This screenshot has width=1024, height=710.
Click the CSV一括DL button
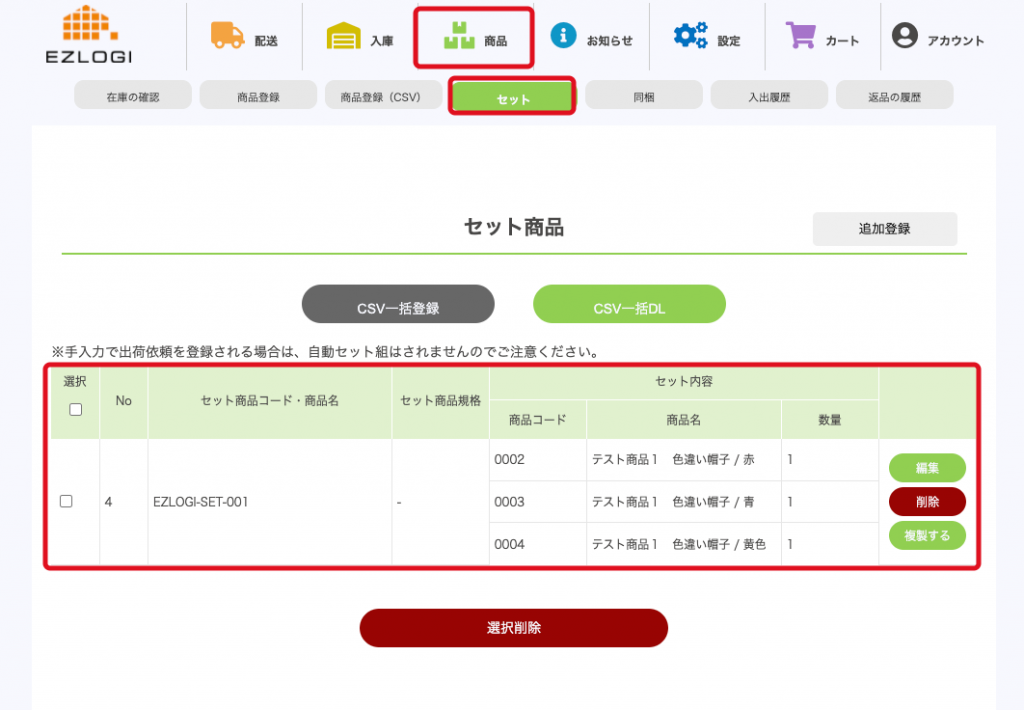tap(629, 305)
